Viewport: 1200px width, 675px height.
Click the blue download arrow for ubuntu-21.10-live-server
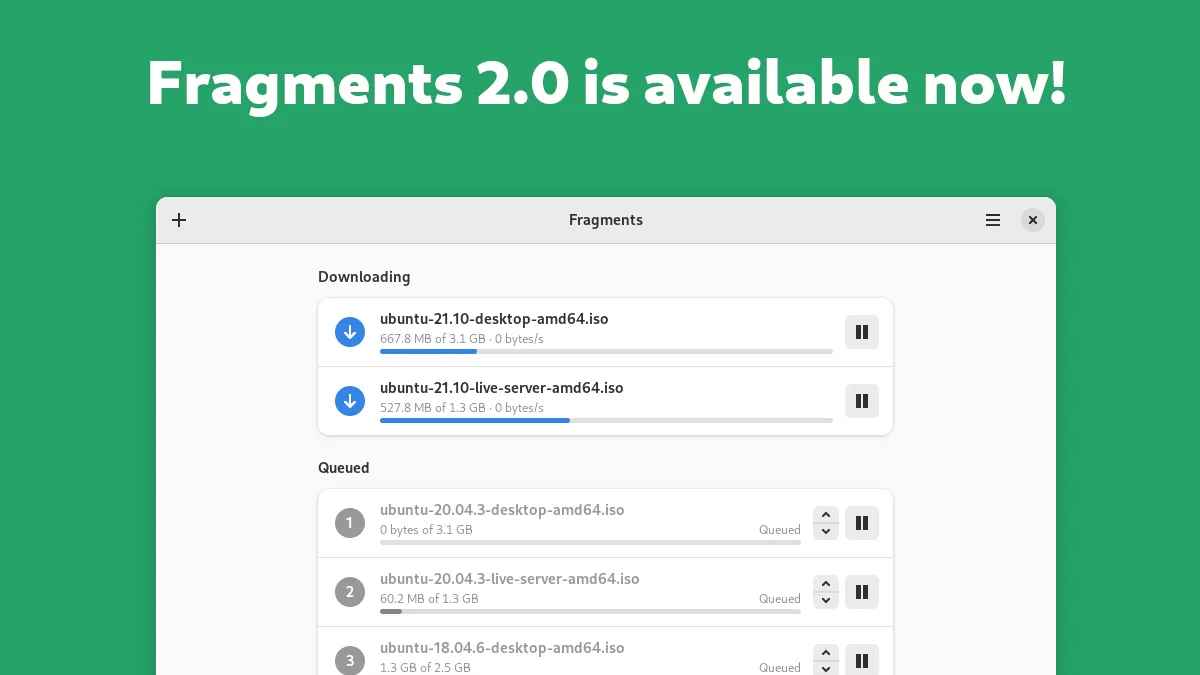350,401
